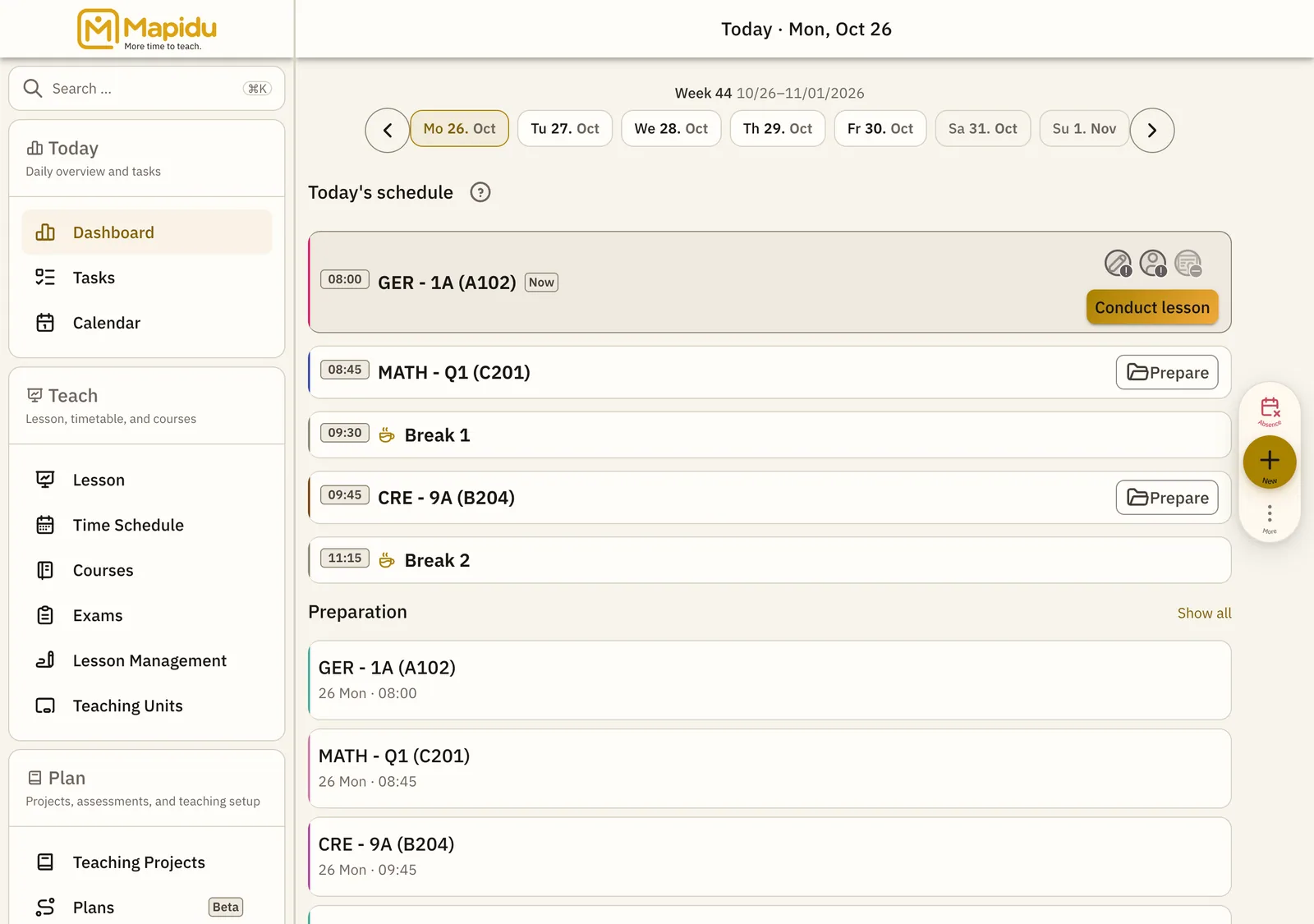Click the Search input field

click(x=147, y=89)
